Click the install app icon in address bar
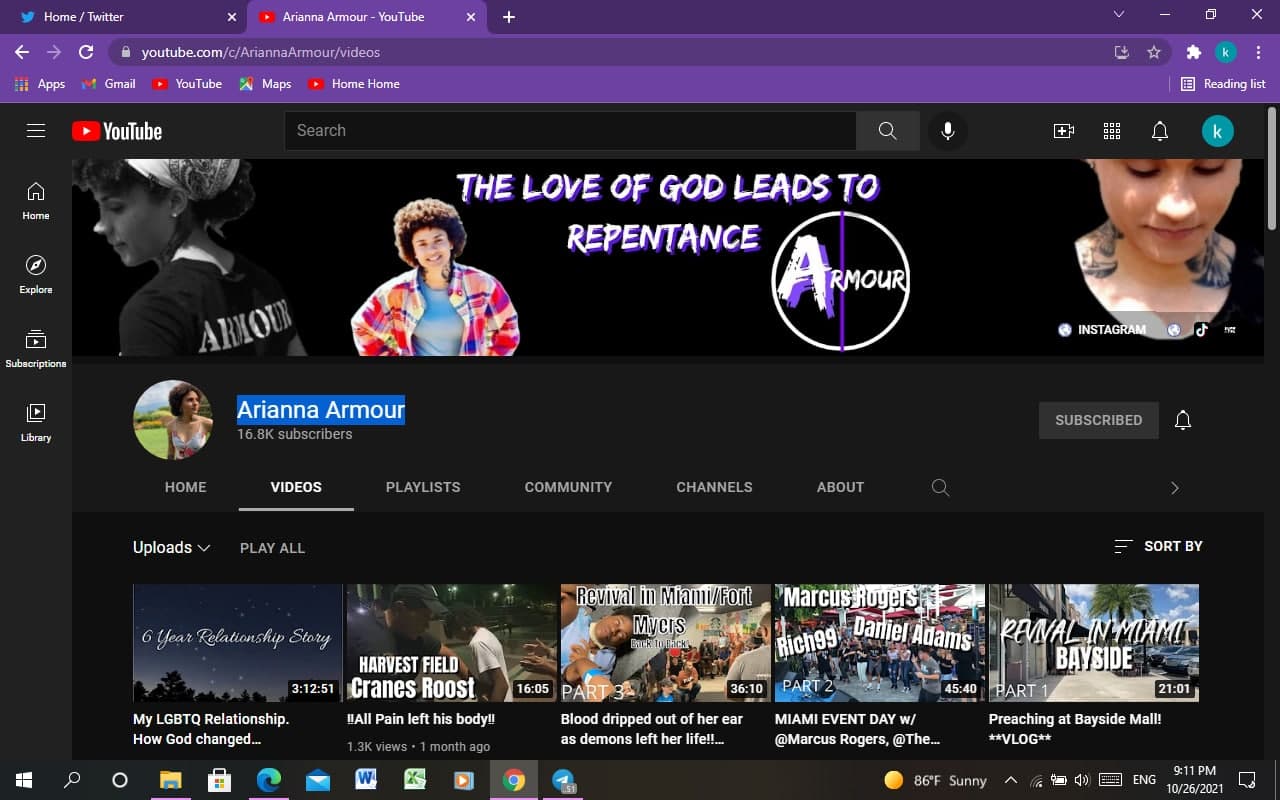Viewport: 1280px width, 800px height. pos(1122,52)
